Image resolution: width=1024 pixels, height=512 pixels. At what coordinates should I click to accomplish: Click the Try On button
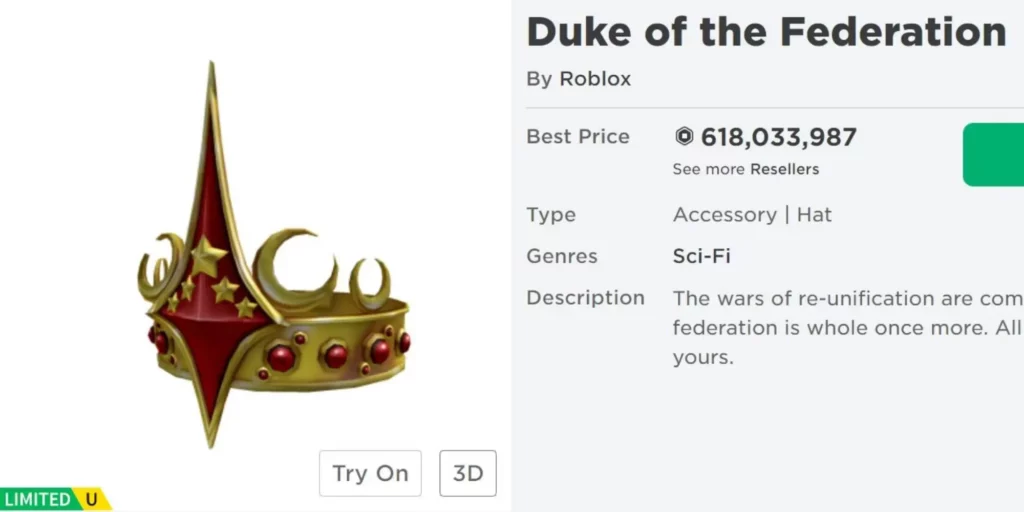(370, 473)
